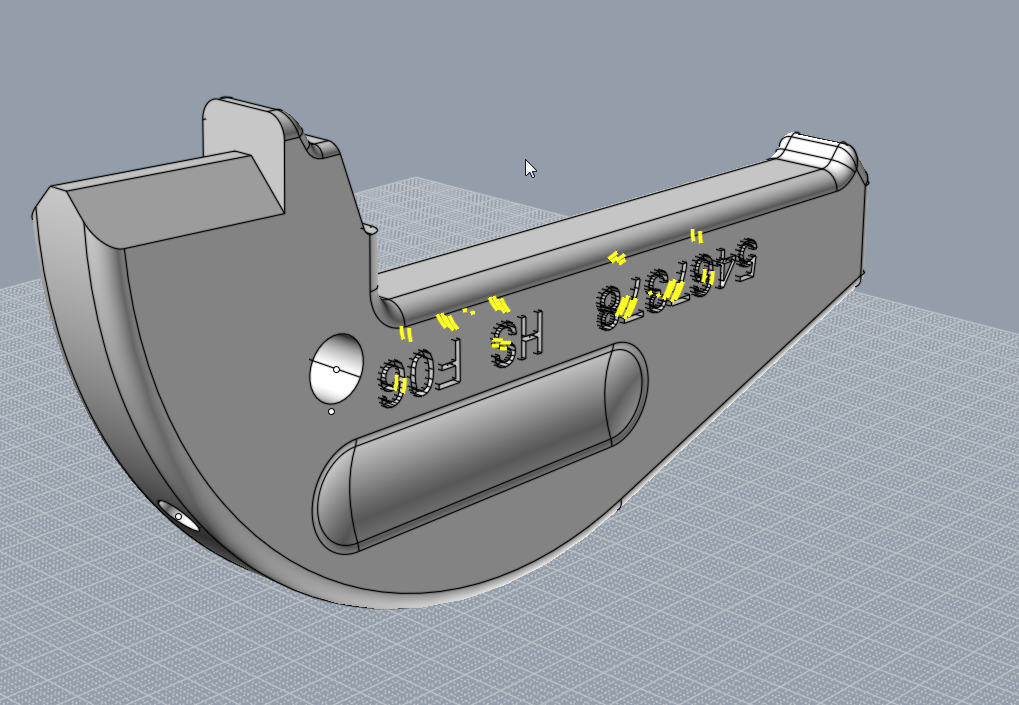
Task: Select the engraved "HS" letters on the model
Action: click(x=517, y=339)
